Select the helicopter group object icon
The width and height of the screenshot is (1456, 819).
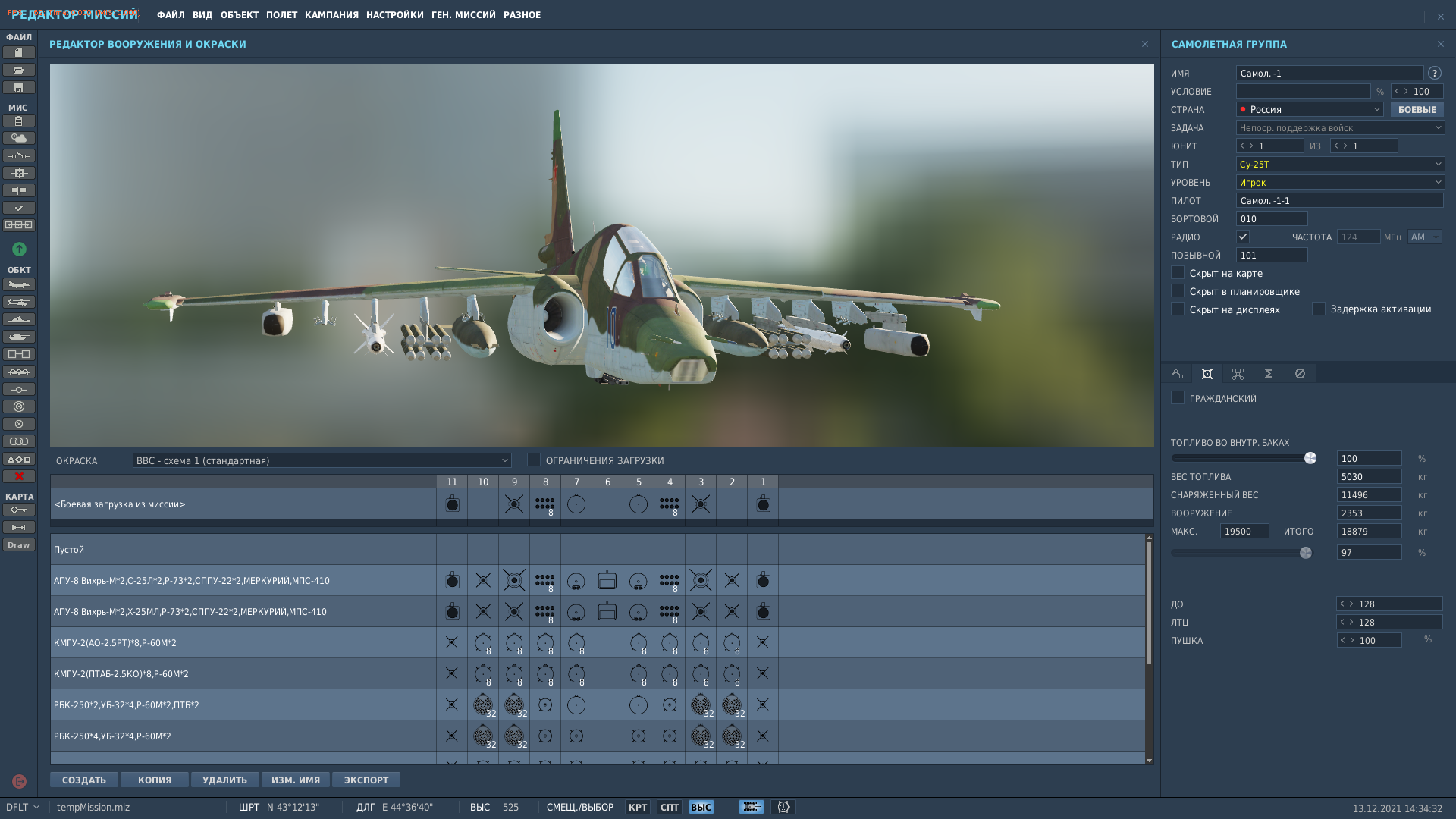[x=19, y=302]
